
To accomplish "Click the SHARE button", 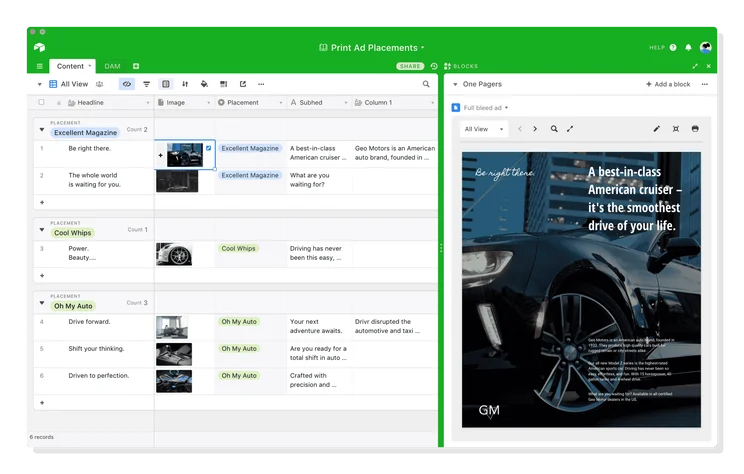I will (x=410, y=66).
